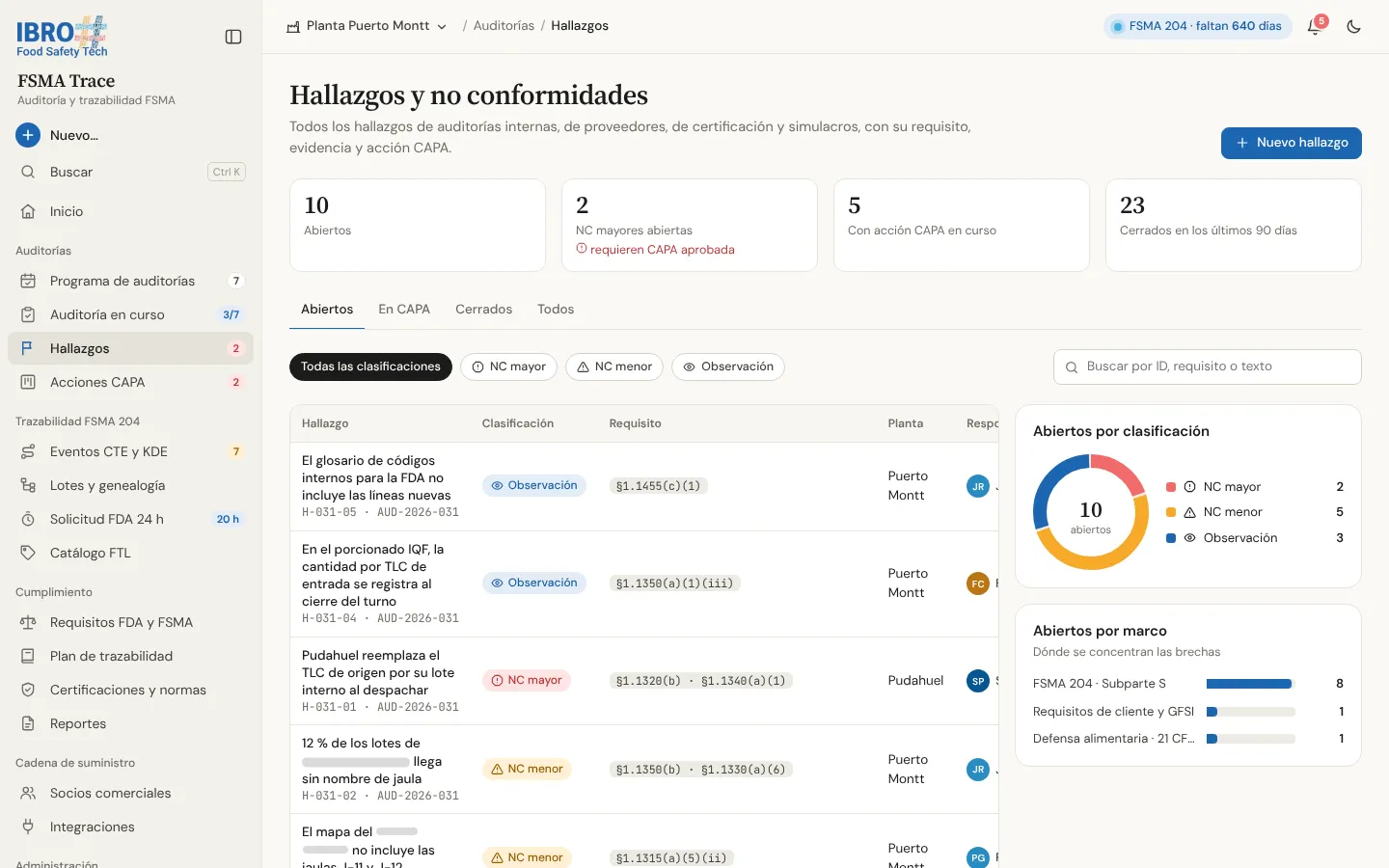Click finding ID H-031-01 · AUD-2026-031
The height and width of the screenshot is (868, 1389).
(x=380, y=707)
